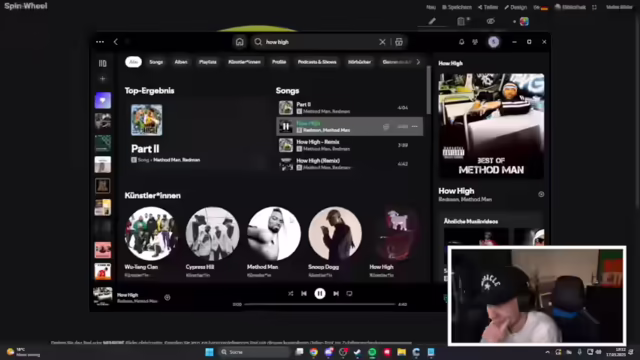Go back with Spotify's back arrow
Screen dimensions: 640x360
(116, 42)
